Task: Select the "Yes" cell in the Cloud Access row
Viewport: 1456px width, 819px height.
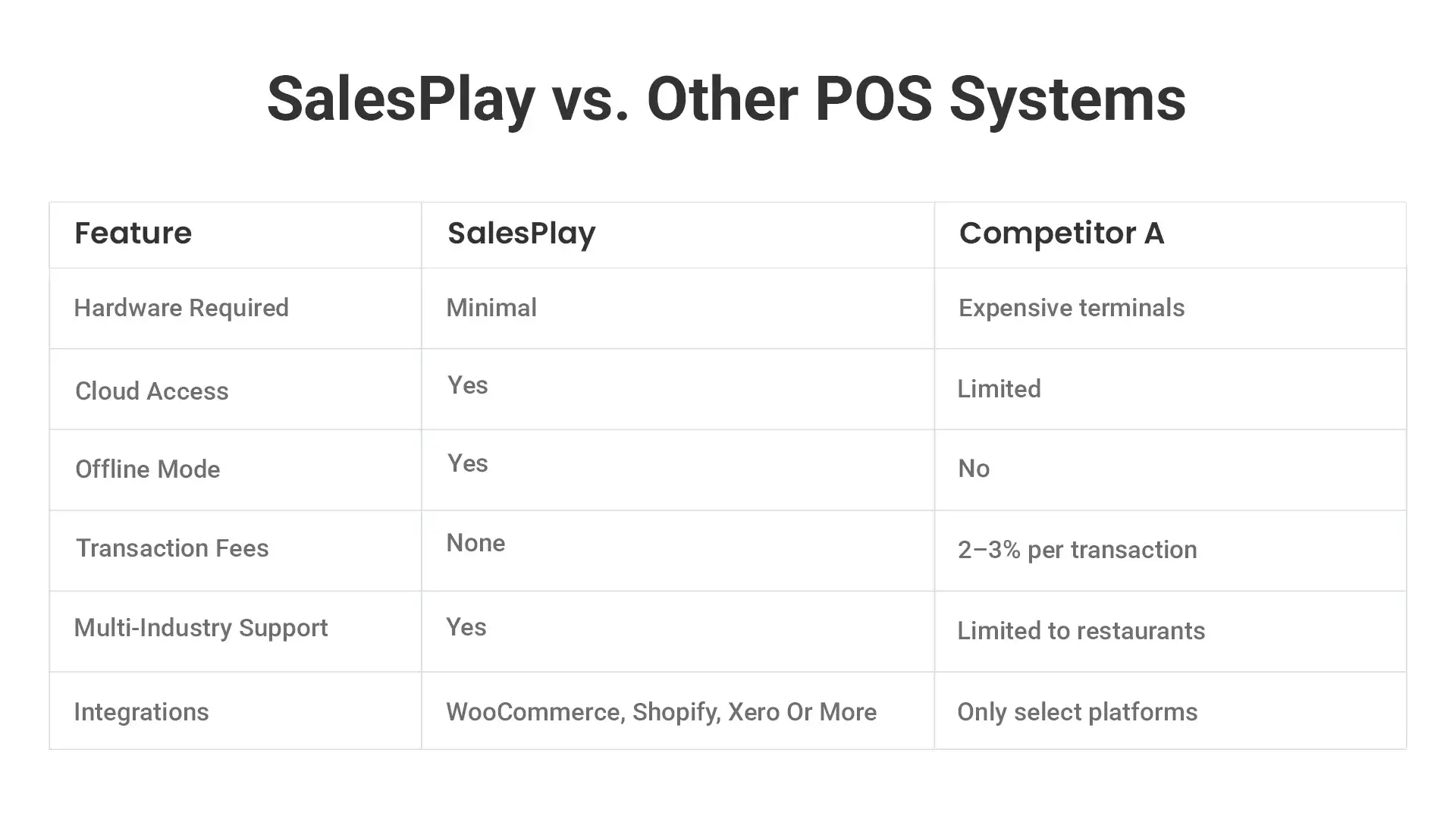Action: [467, 385]
